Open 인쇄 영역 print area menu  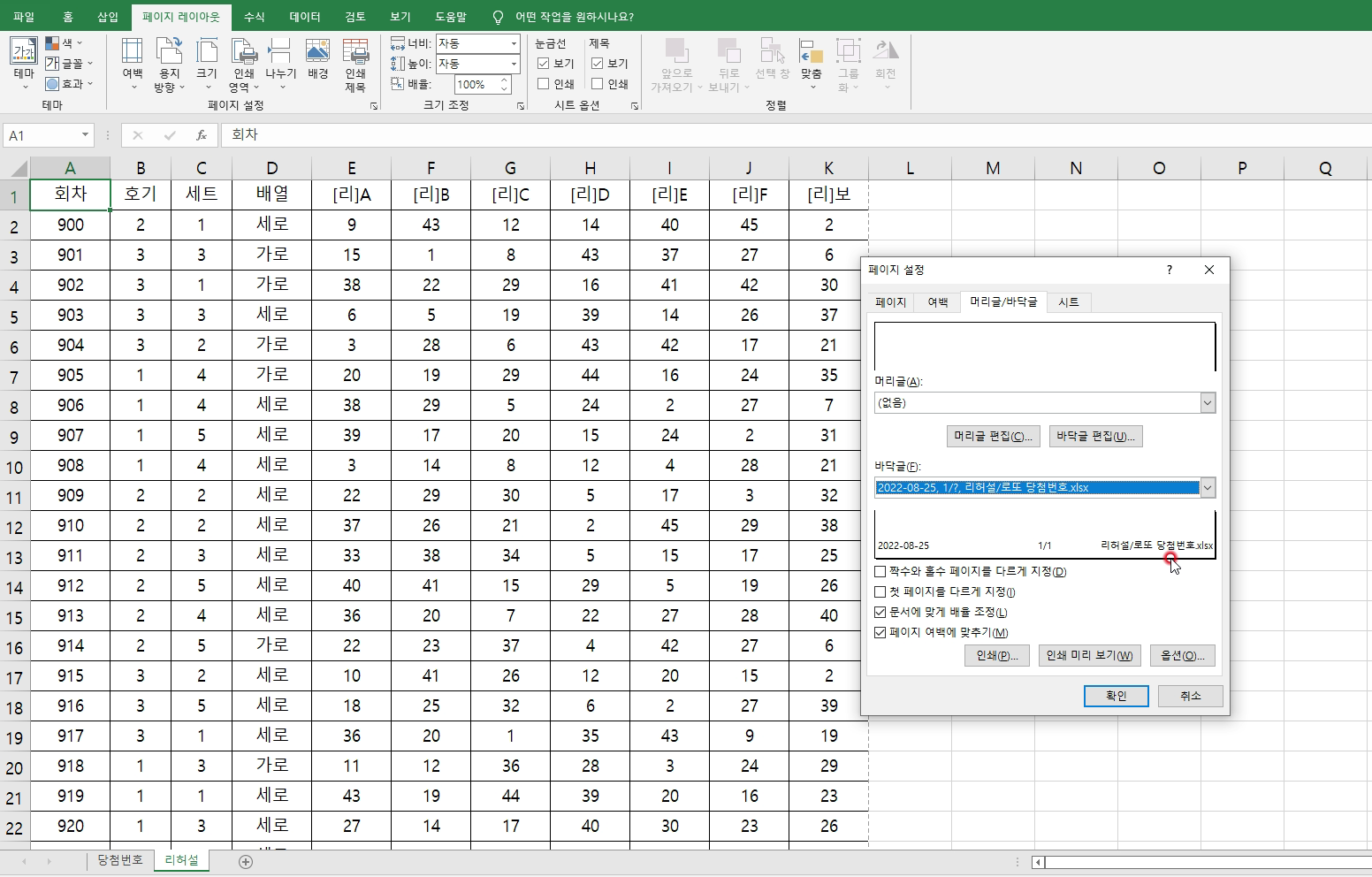point(243,64)
